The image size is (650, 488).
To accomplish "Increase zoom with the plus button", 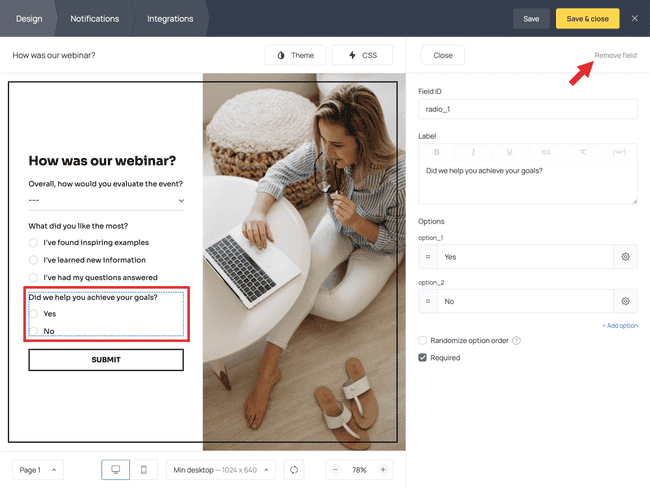I will click(383, 470).
